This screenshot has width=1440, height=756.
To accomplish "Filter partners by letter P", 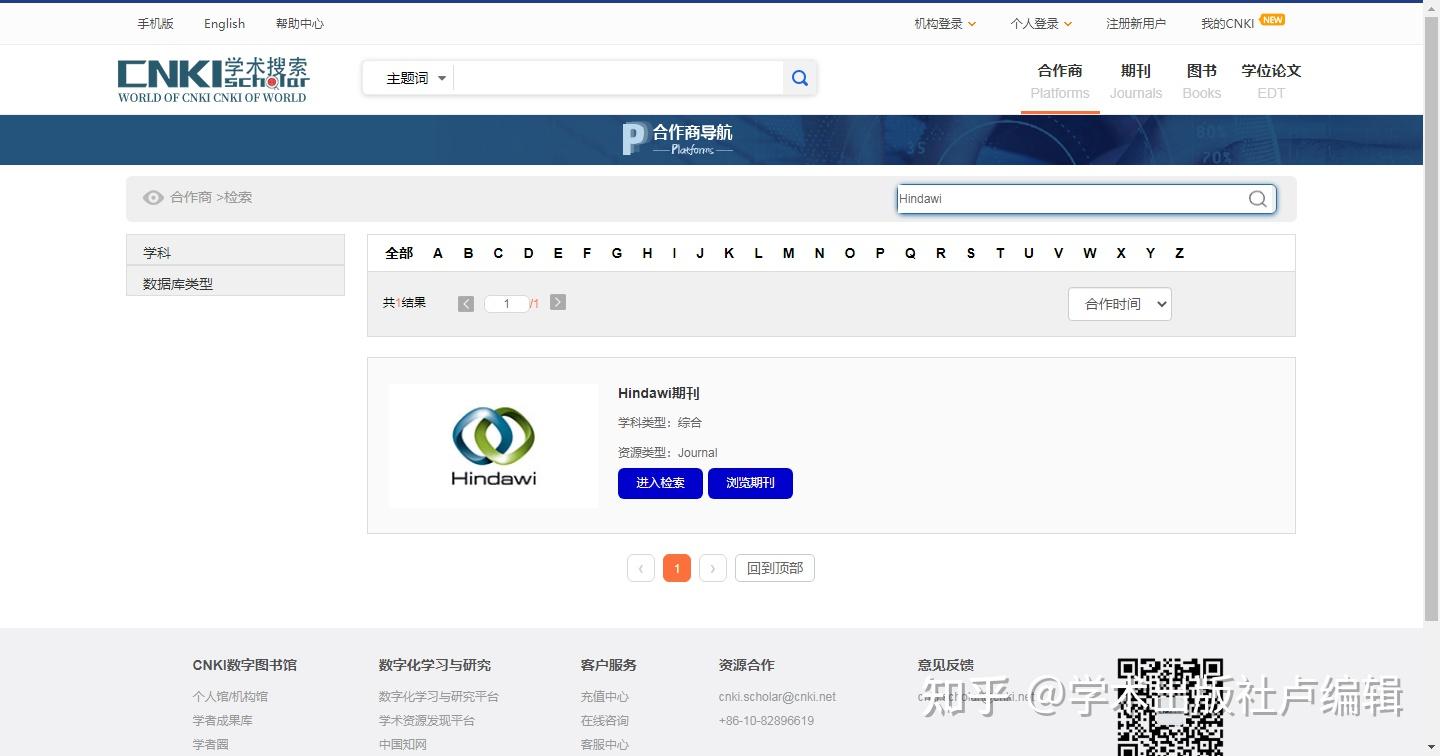I will tap(880, 253).
